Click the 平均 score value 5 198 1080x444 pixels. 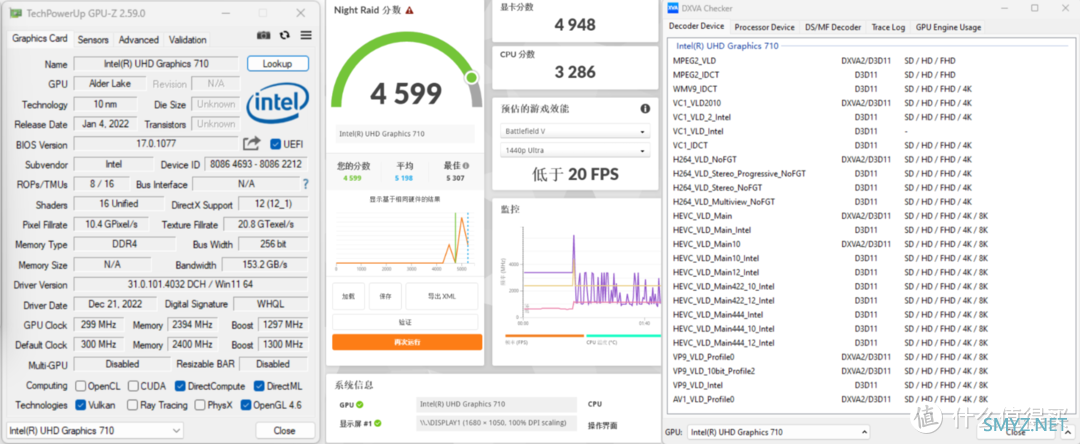point(404,178)
